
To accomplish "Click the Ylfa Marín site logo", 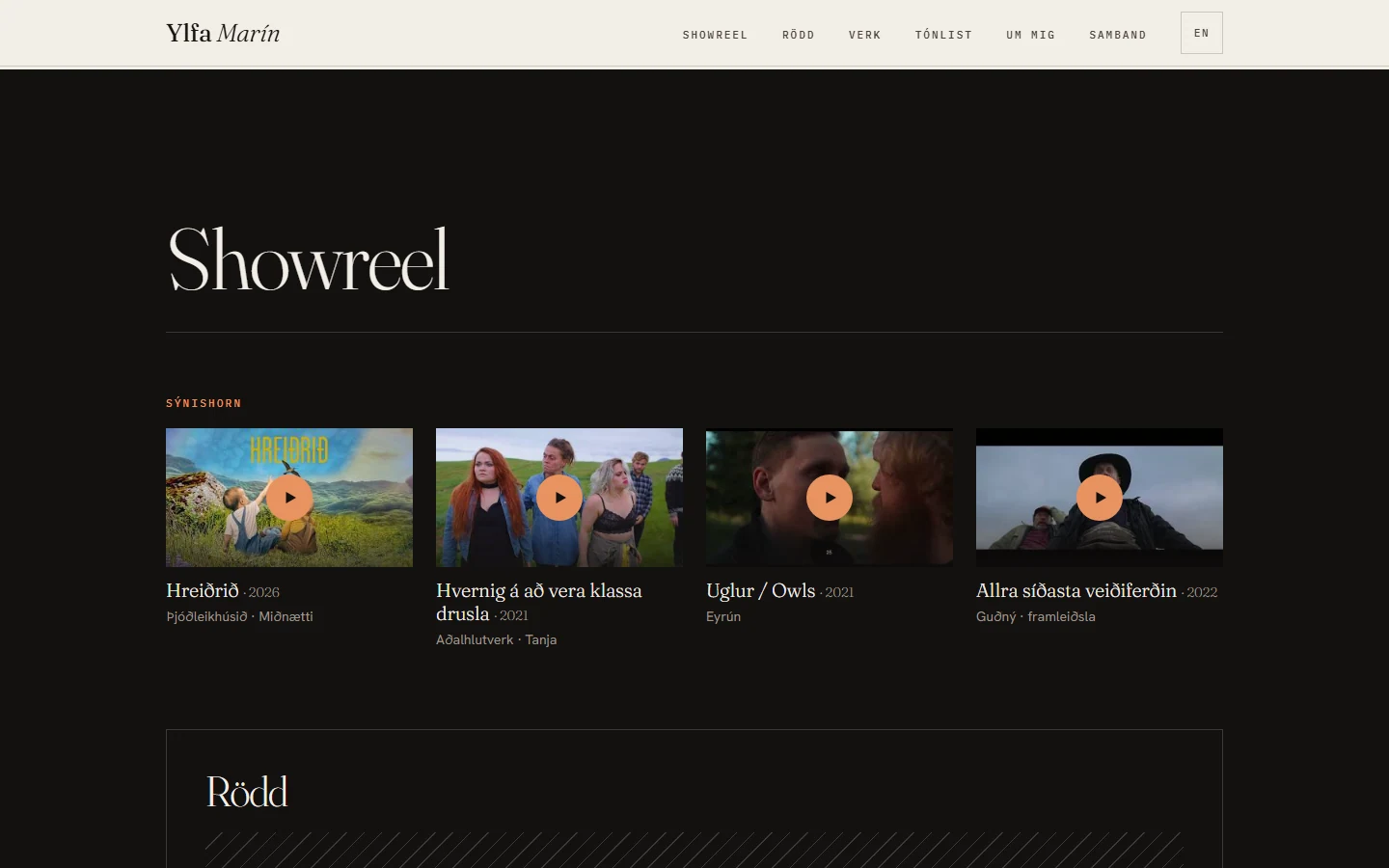I will (x=223, y=34).
